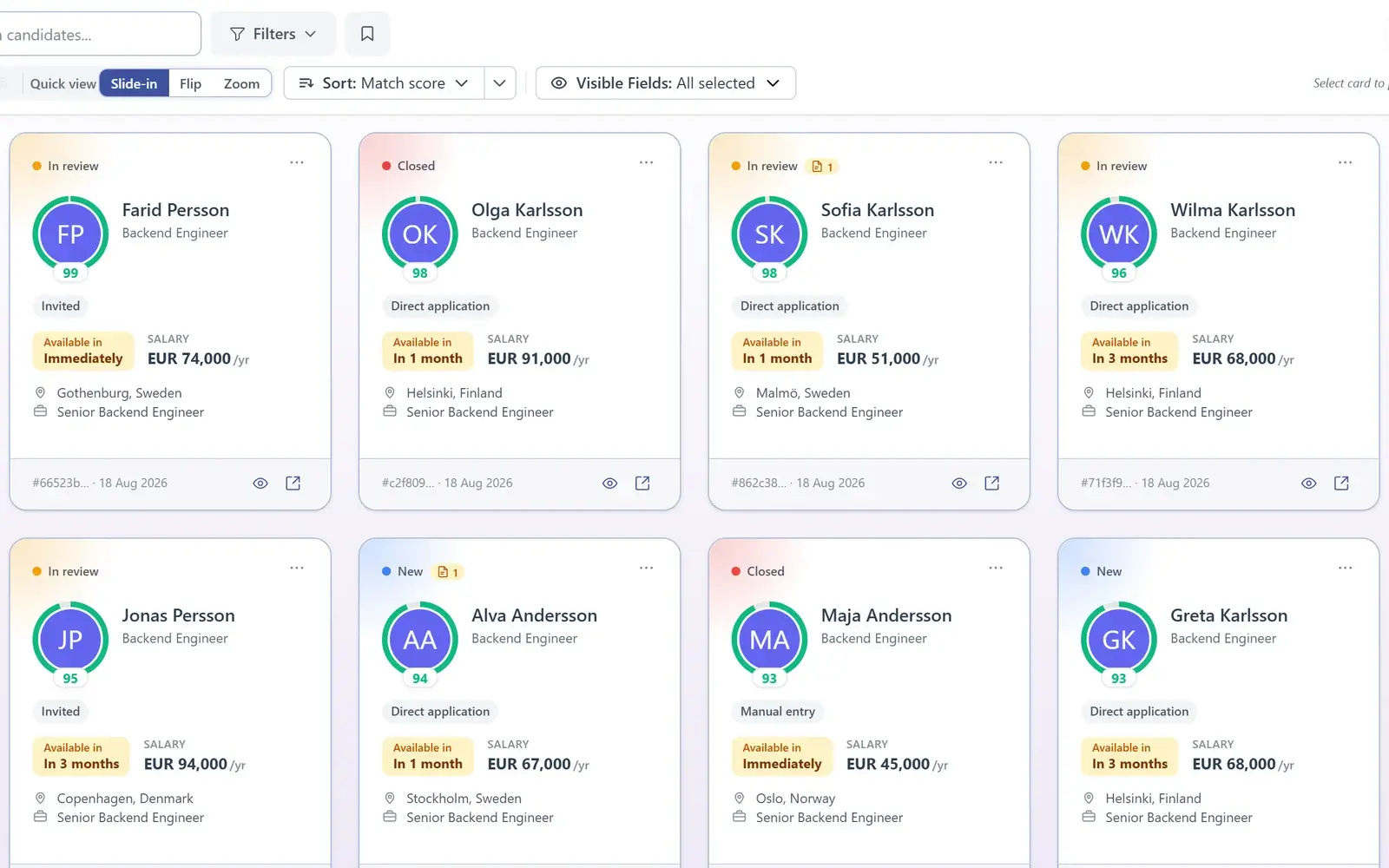Open the Filters dropdown
The image size is (1389, 868).
click(x=273, y=34)
